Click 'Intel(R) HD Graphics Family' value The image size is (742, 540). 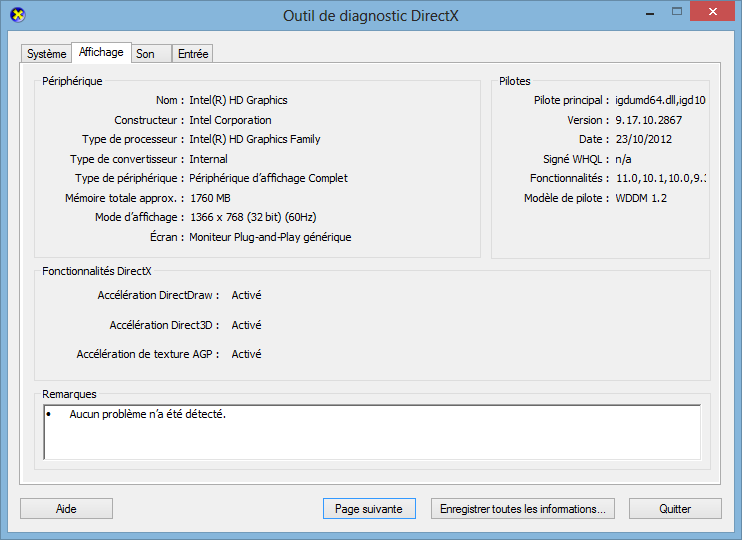click(x=255, y=139)
